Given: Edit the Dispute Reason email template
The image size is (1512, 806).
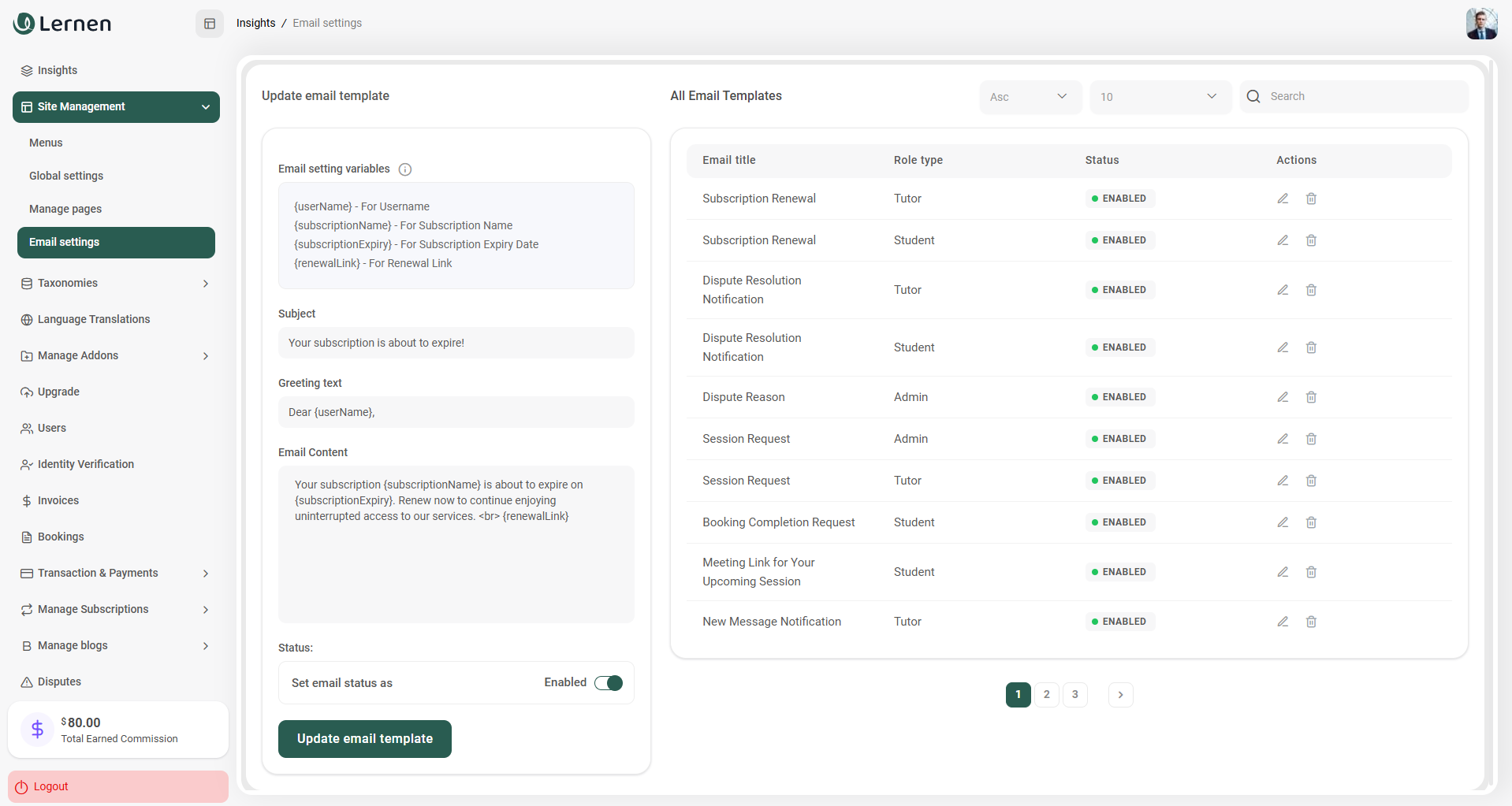Looking at the screenshot, I should [x=1283, y=397].
